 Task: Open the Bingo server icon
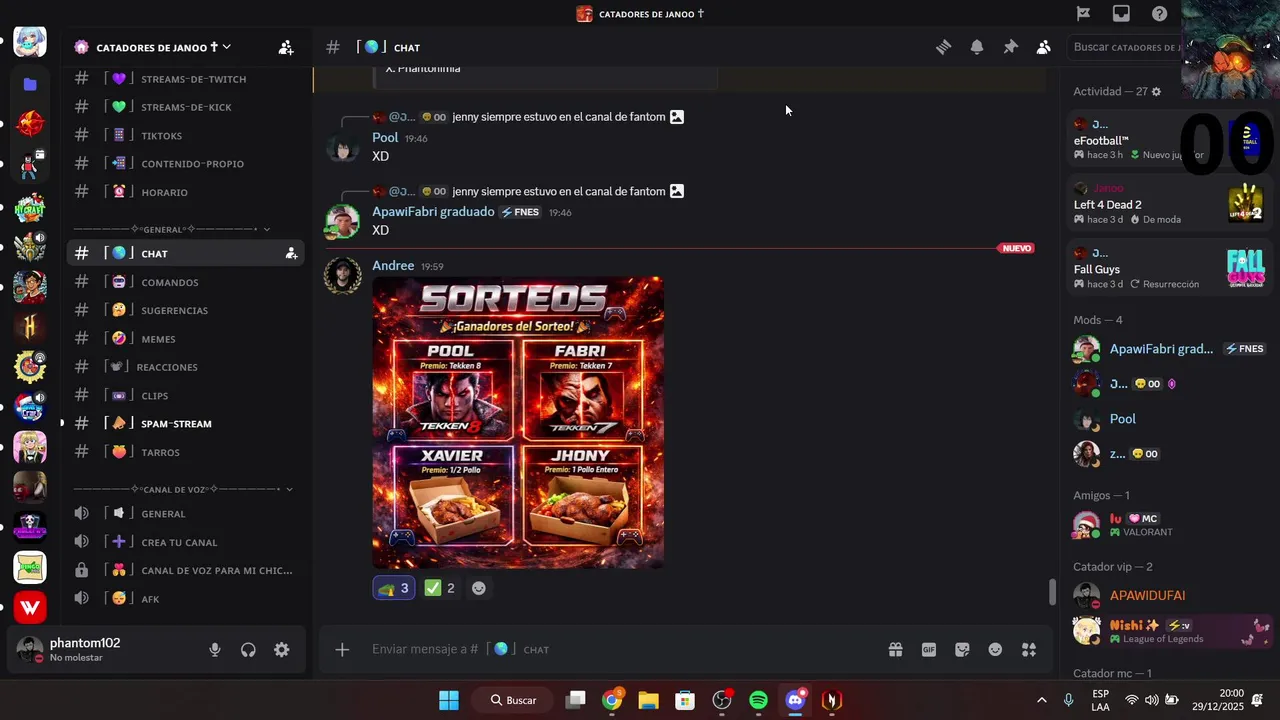(x=30, y=568)
